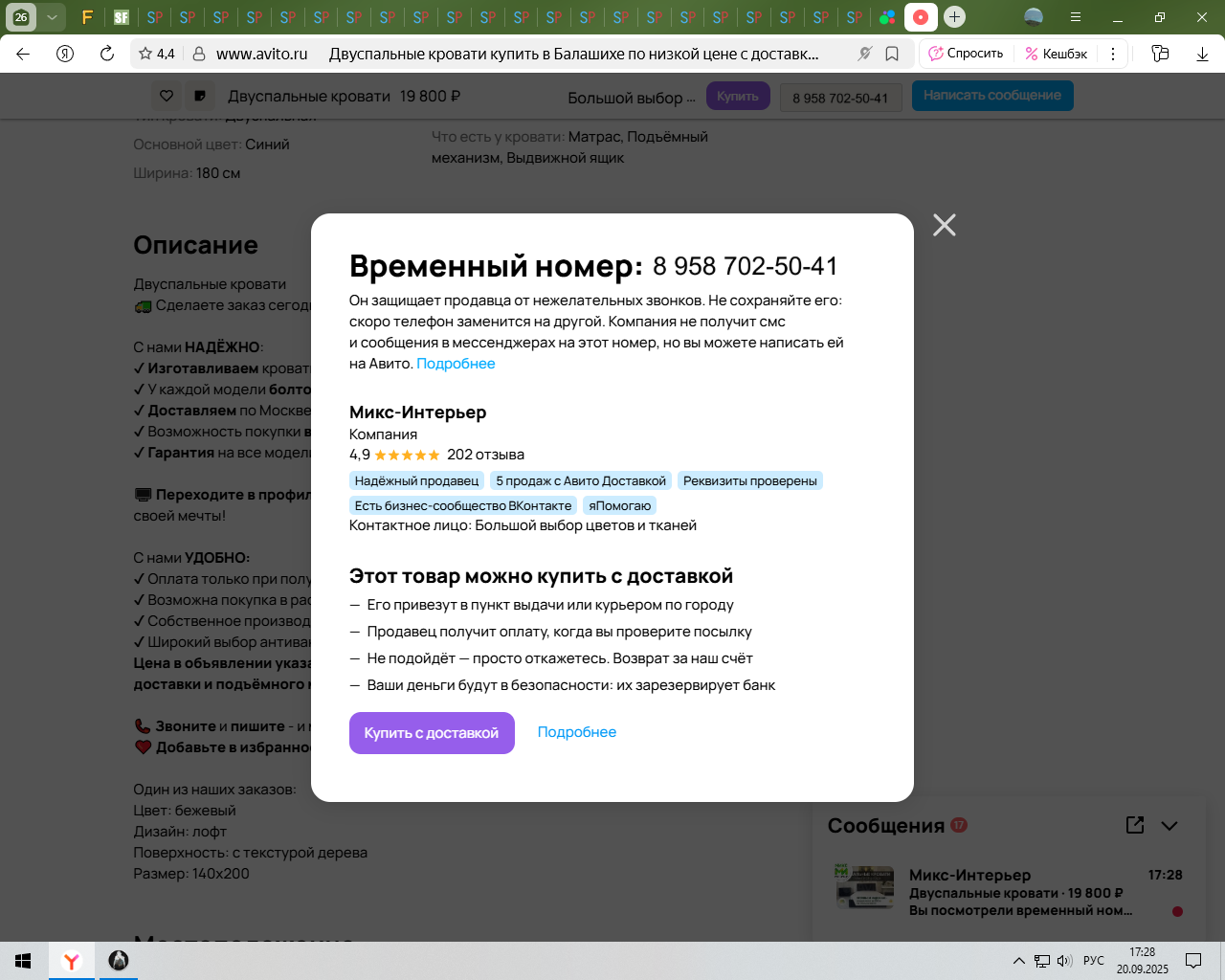Switch to the SF tab

121,17
